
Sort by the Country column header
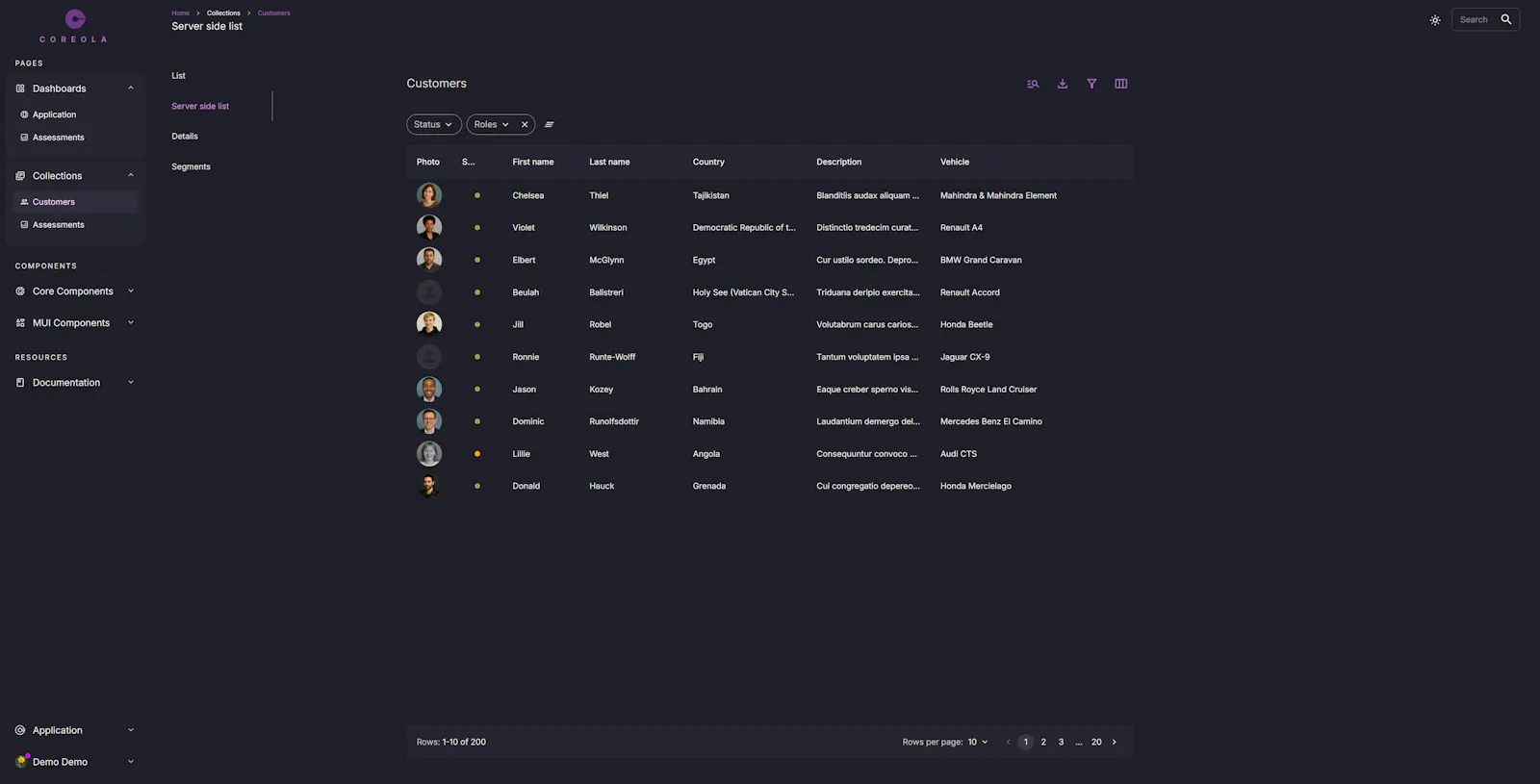coord(708,163)
